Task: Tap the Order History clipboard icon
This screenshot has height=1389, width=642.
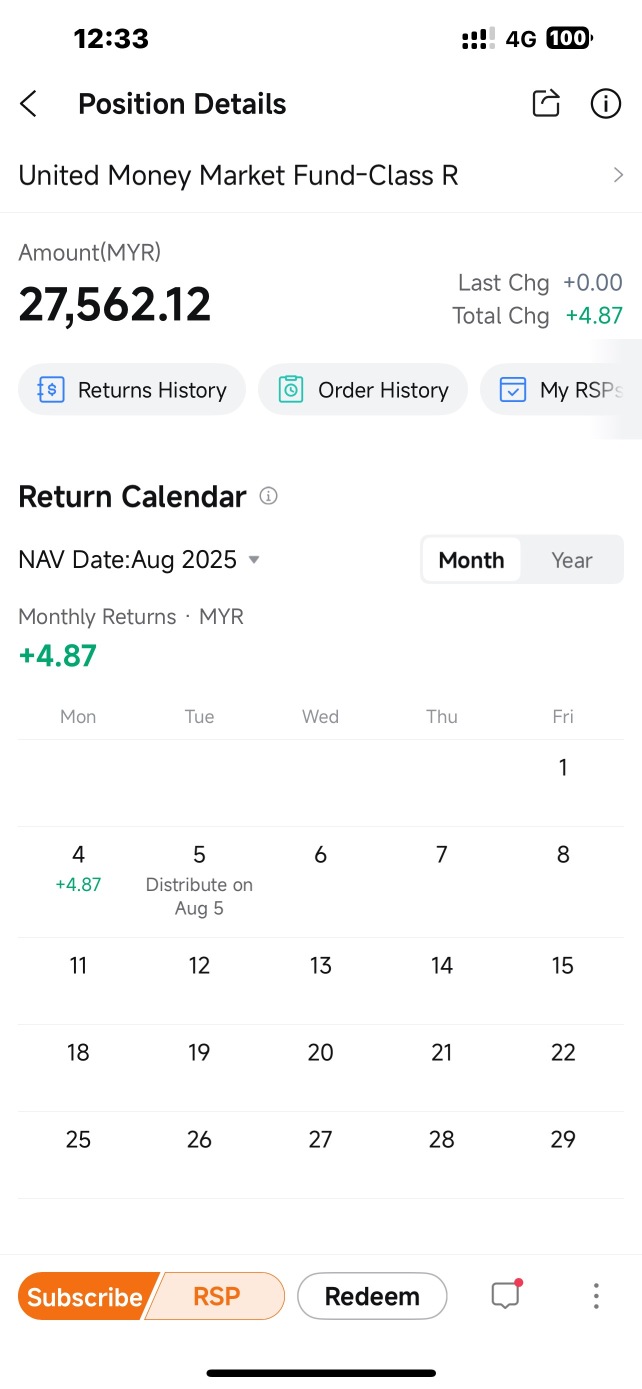Action: pyautogui.click(x=291, y=390)
